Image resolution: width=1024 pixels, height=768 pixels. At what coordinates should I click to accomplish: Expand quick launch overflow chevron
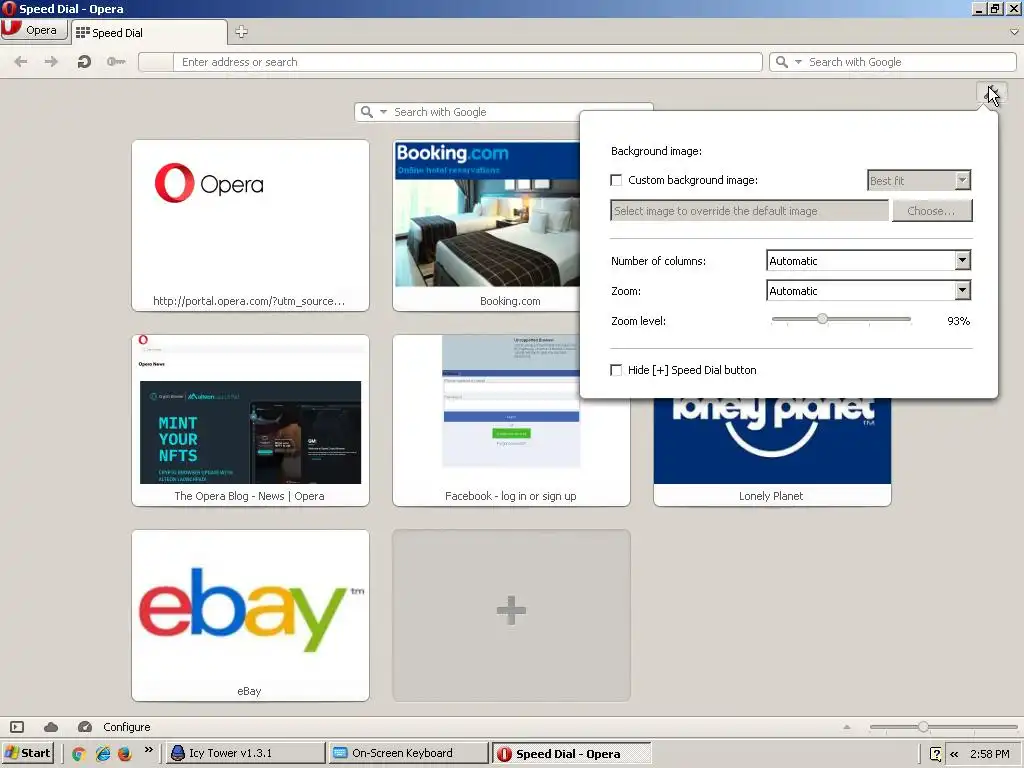point(148,750)
